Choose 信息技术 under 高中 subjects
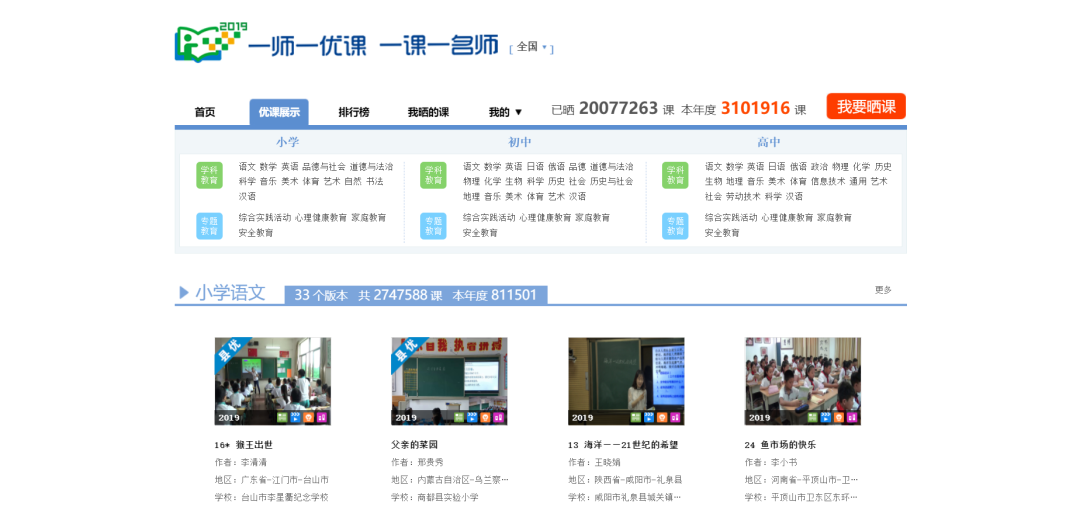The image size is (1080, 510). pyautogui.click(x=827, y=181)
